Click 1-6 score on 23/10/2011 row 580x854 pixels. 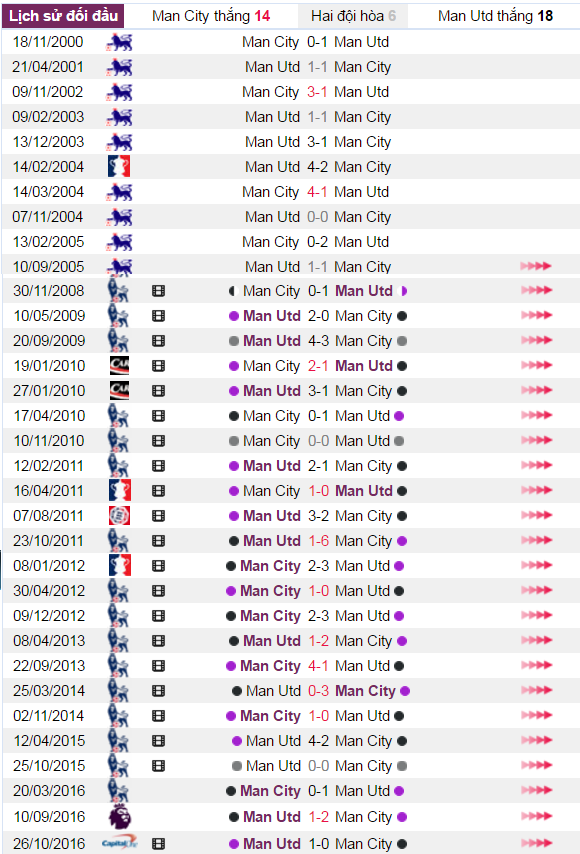(319, 541)
